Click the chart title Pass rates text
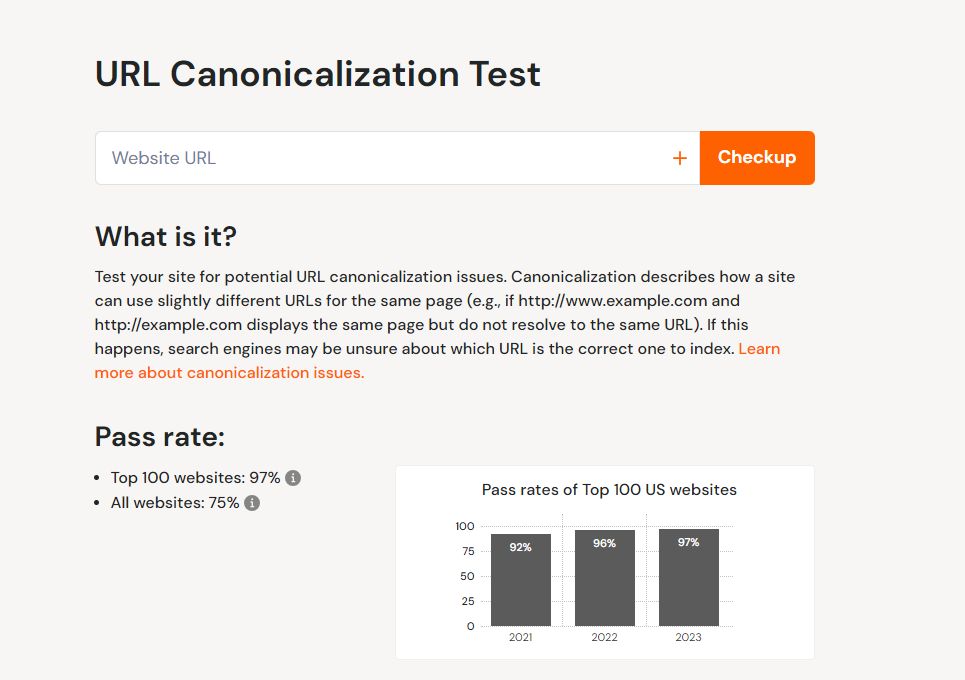Image resolution: width=965 pixels, height=680 pixels. 608,490
